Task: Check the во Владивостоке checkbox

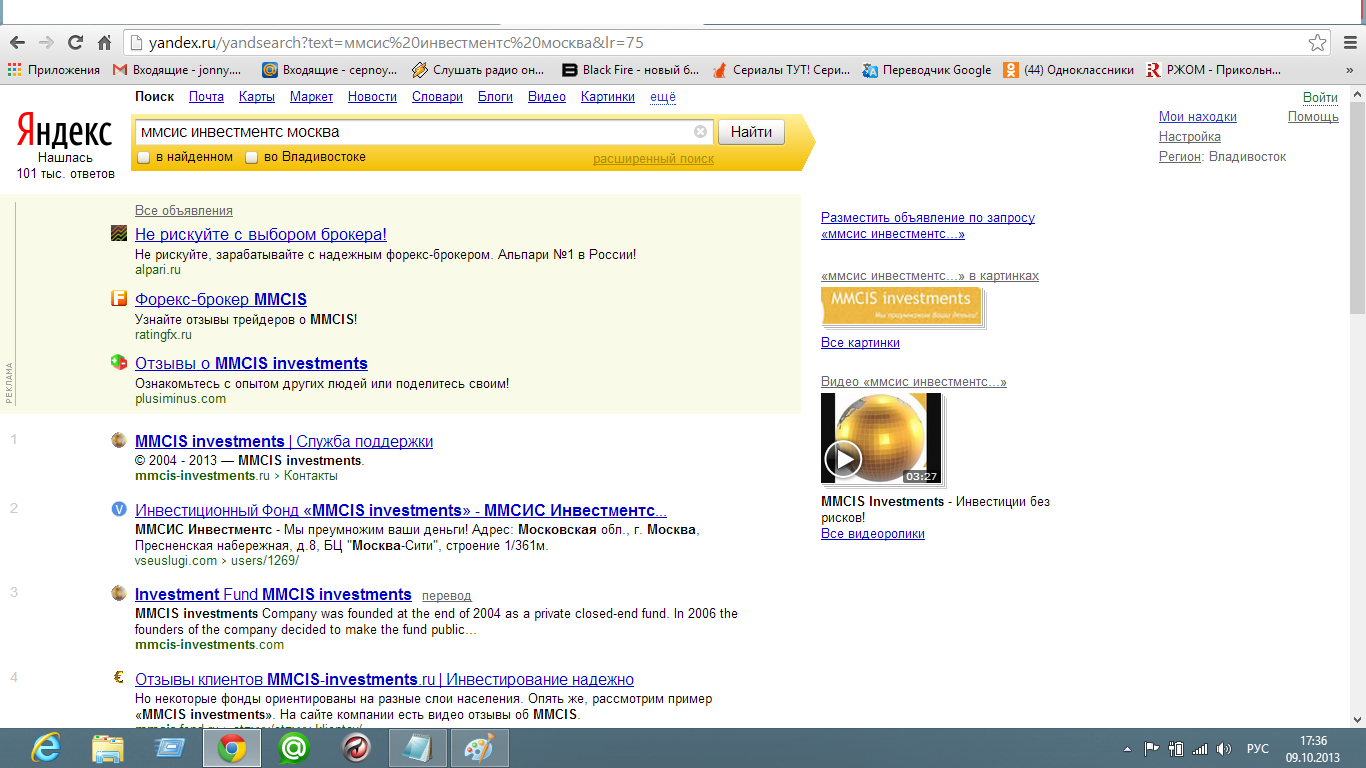Action: pos(252,158)
